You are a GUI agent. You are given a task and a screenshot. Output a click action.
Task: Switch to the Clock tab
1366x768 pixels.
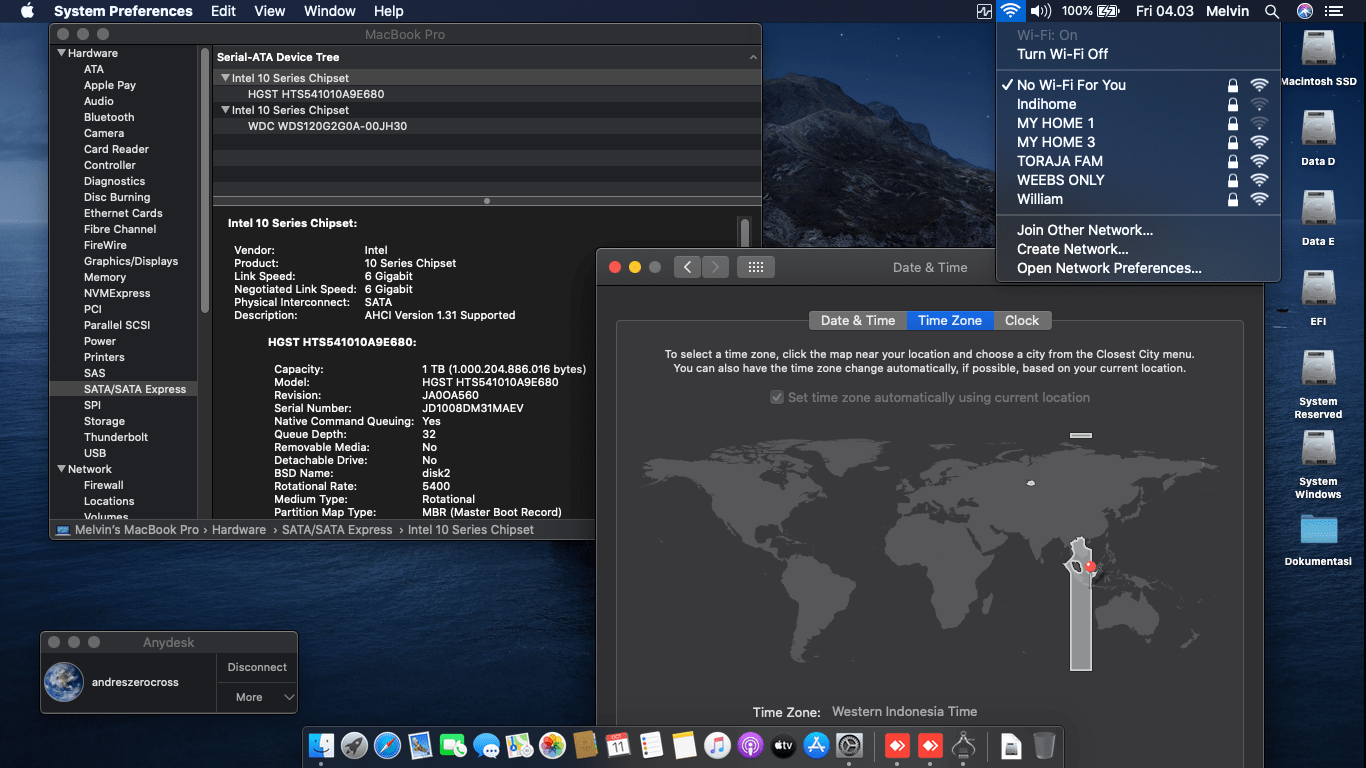tap(1022, 320)
